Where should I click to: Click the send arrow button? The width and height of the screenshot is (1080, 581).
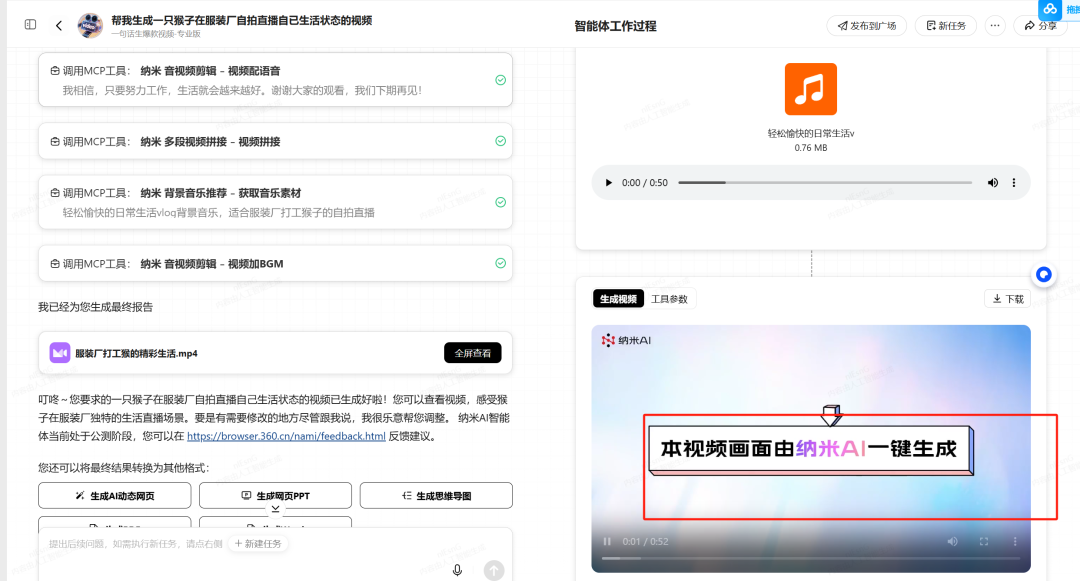tap(494, 570)
